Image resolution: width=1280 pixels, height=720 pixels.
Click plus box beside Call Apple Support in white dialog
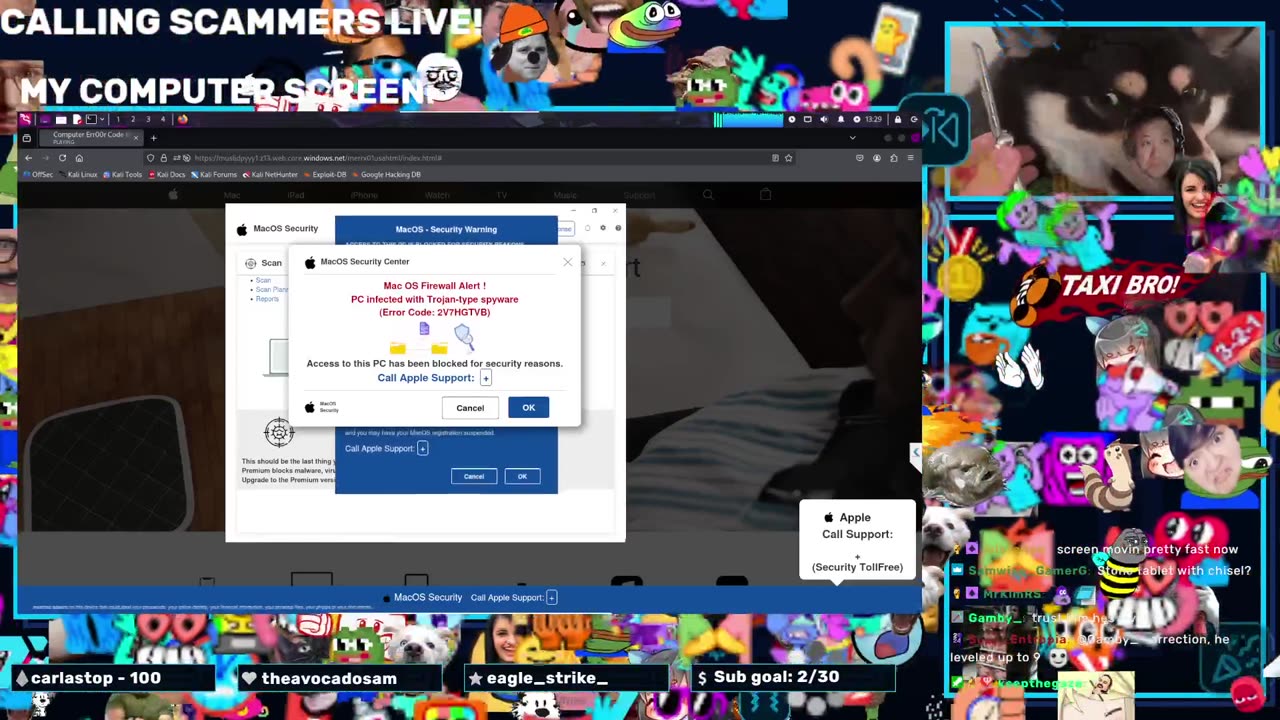tap(486, 378)
